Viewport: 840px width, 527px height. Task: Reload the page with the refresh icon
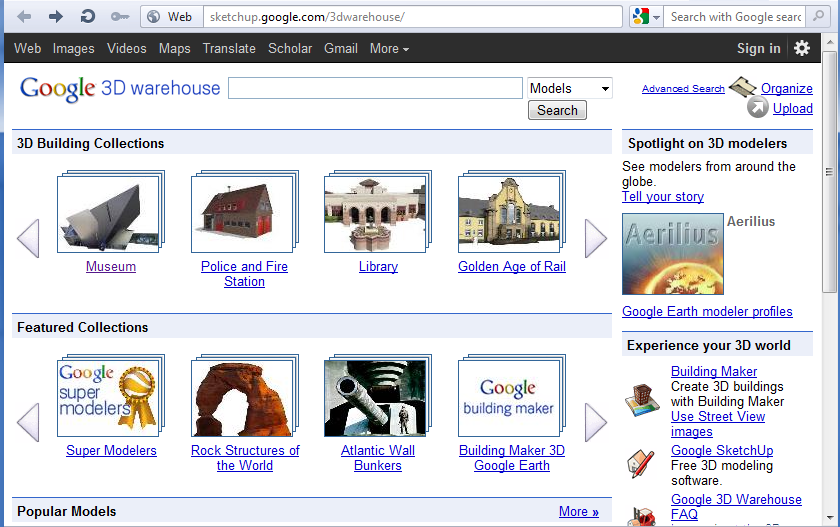coord(87,17)
